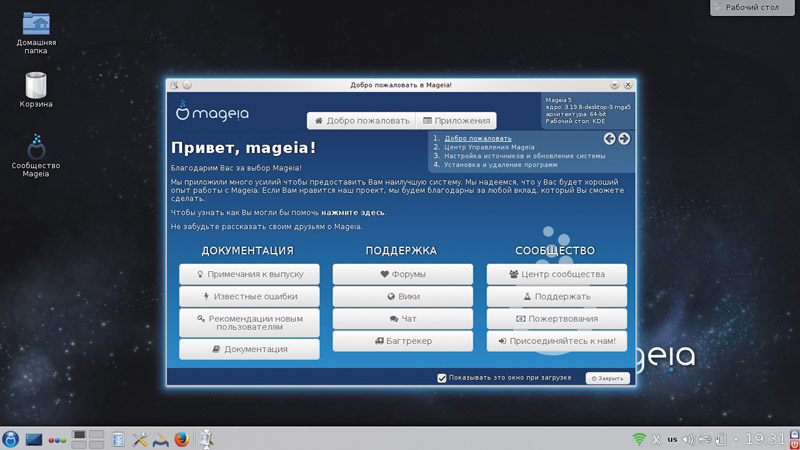Screen dimensions: 800x450
Task: Click the 'нажмите здесь' link
Action: point(353,212)
